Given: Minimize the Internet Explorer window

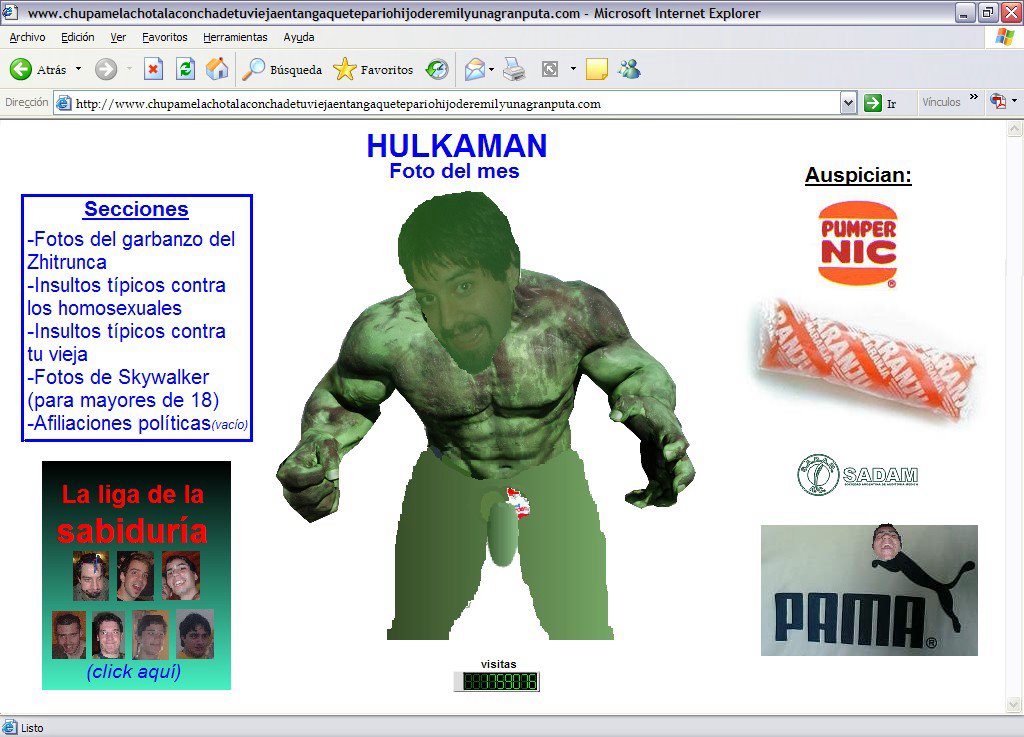Looking at the screenshot, I should (x=963, y=12).
